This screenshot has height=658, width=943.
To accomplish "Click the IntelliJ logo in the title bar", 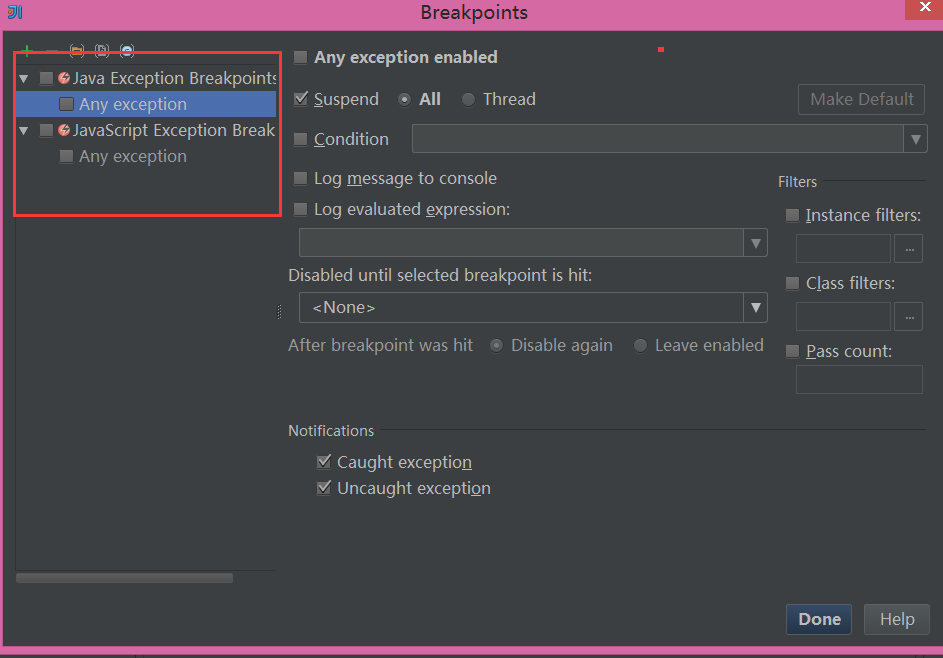I will [12, 12].
